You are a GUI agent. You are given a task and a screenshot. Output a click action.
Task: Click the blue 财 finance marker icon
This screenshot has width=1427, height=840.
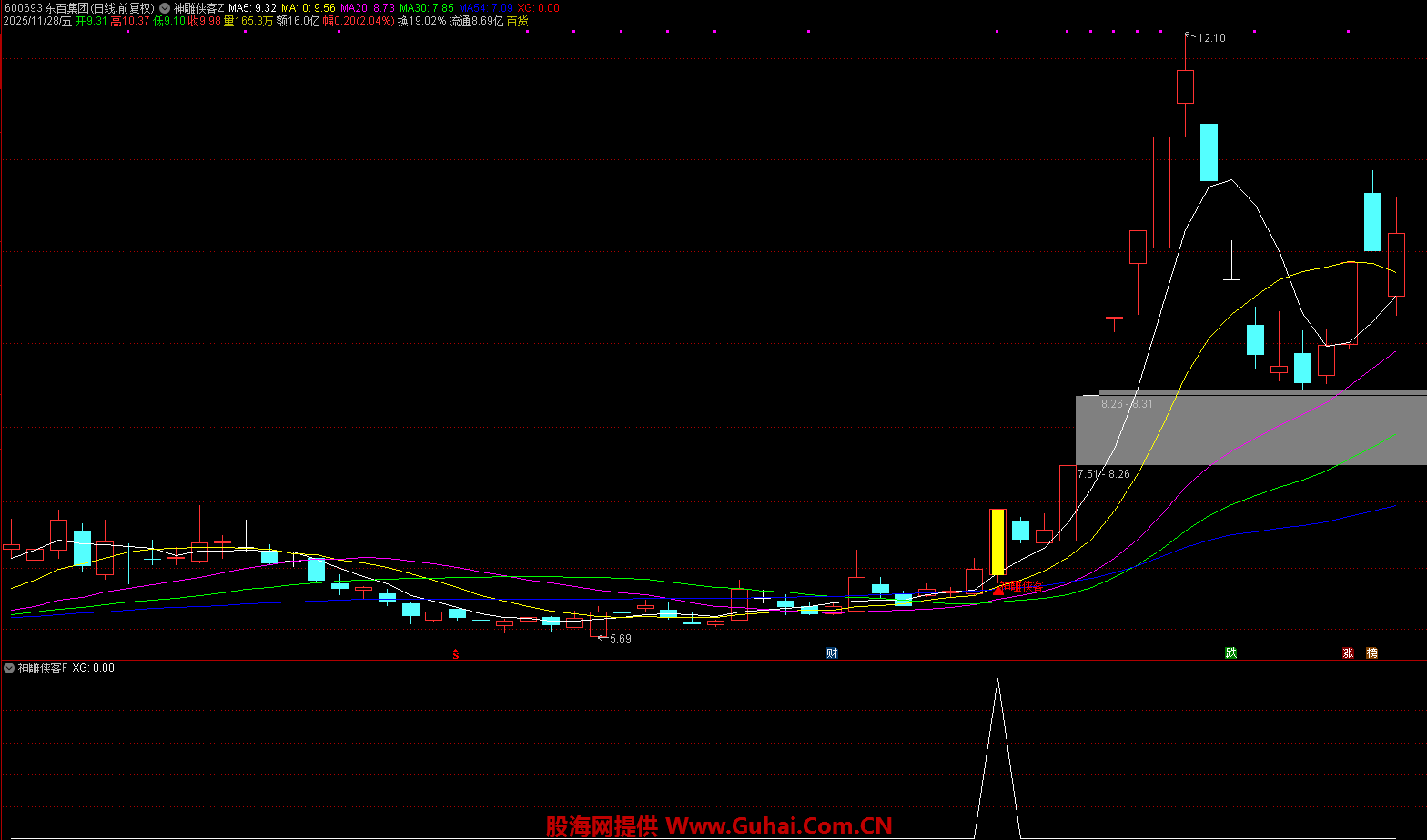pyautogui.click(x=832, y=653)
